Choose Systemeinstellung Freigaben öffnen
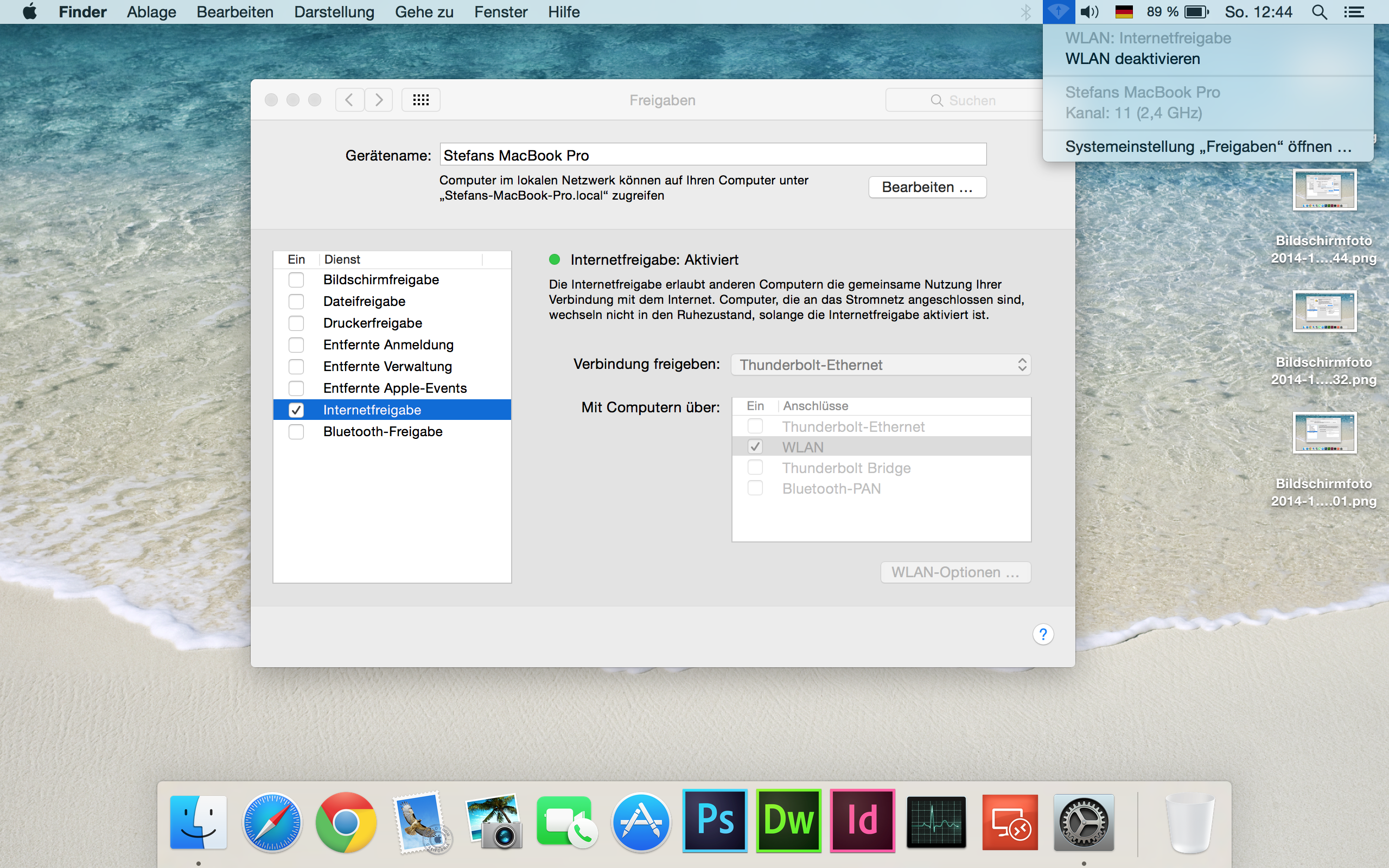This screenshot has width=1389, height=868. (1208, 146)
